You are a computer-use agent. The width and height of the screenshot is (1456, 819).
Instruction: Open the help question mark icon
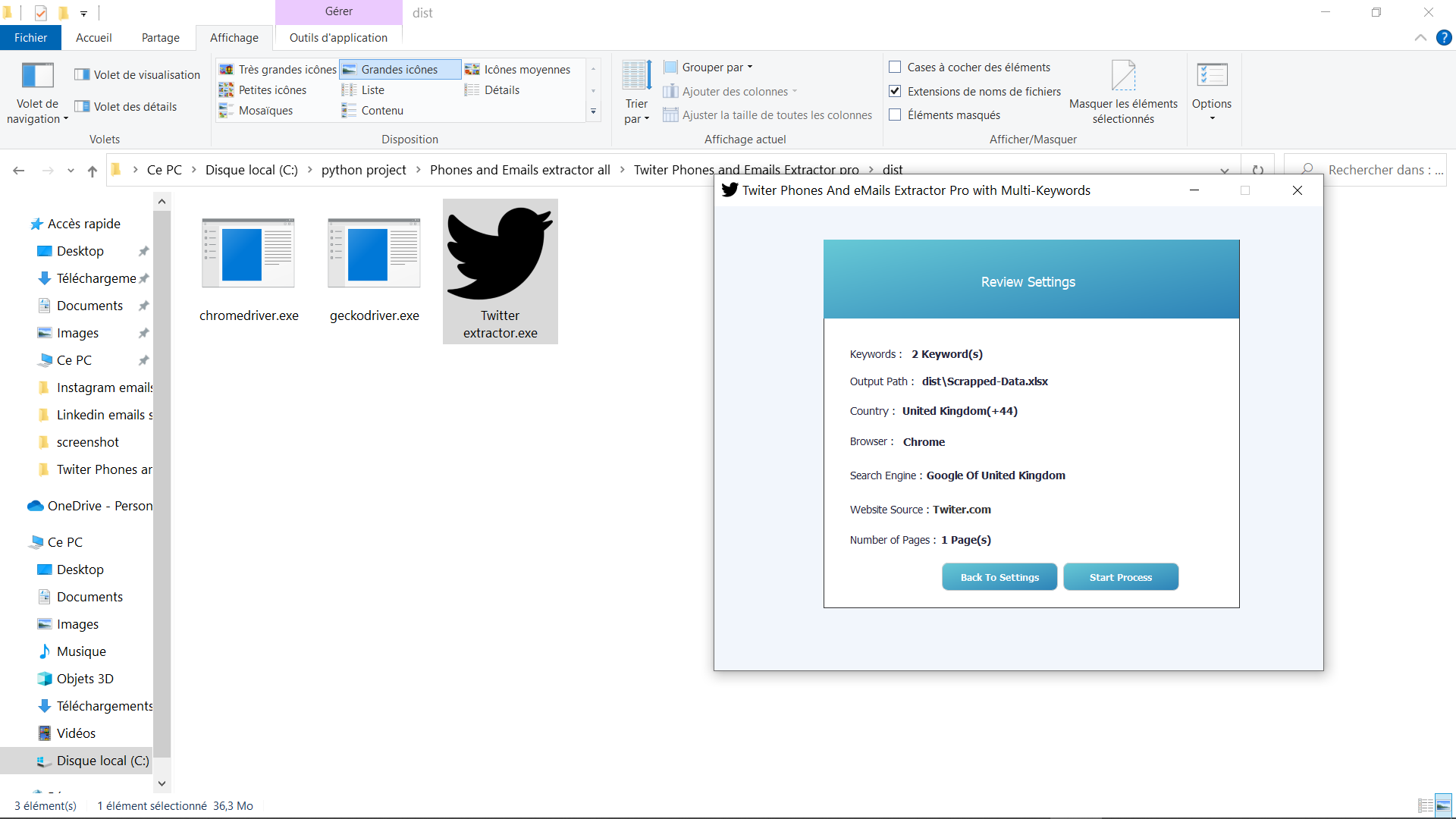(1444, 37)
